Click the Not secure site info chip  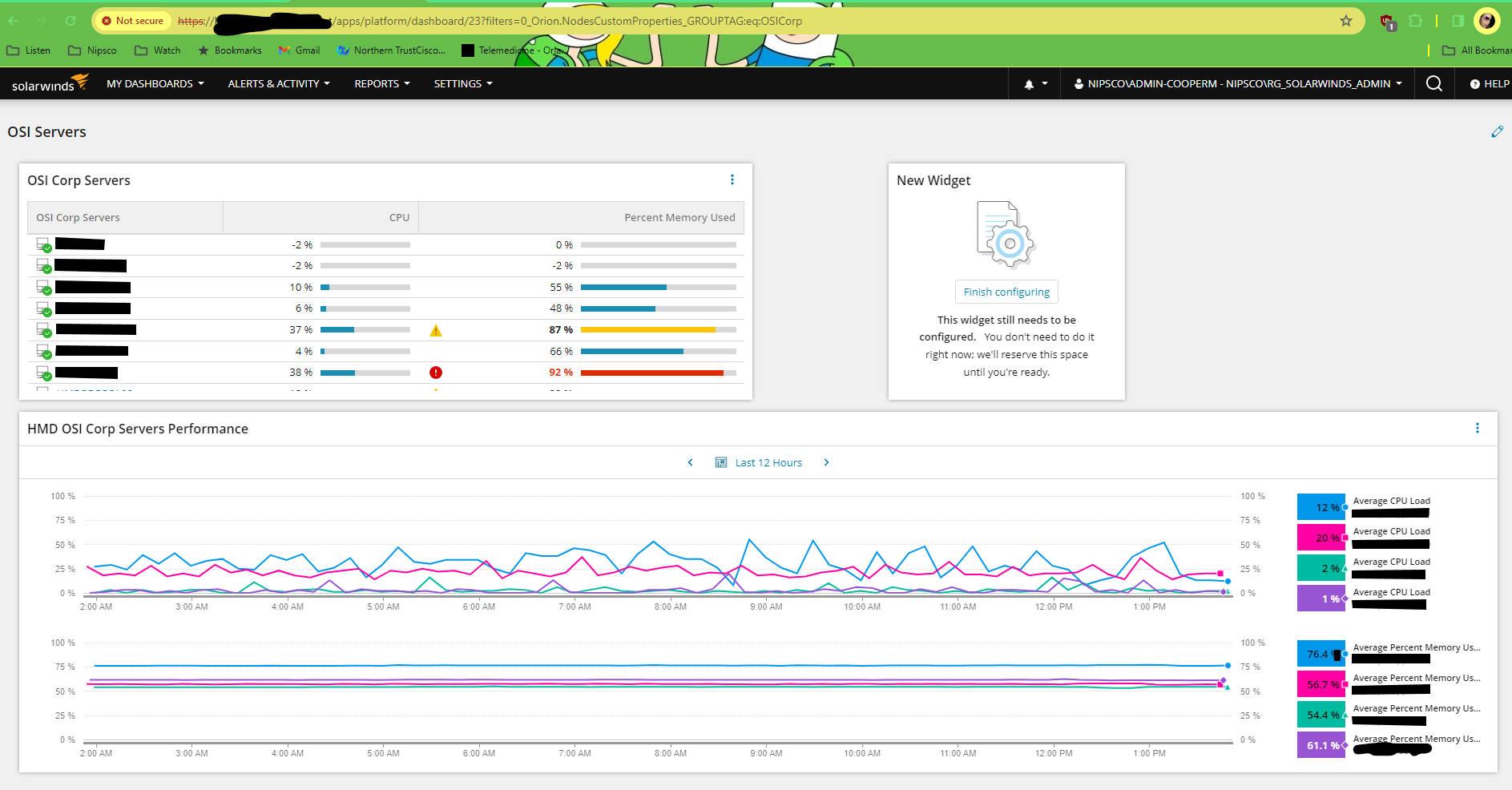[132, 21]
